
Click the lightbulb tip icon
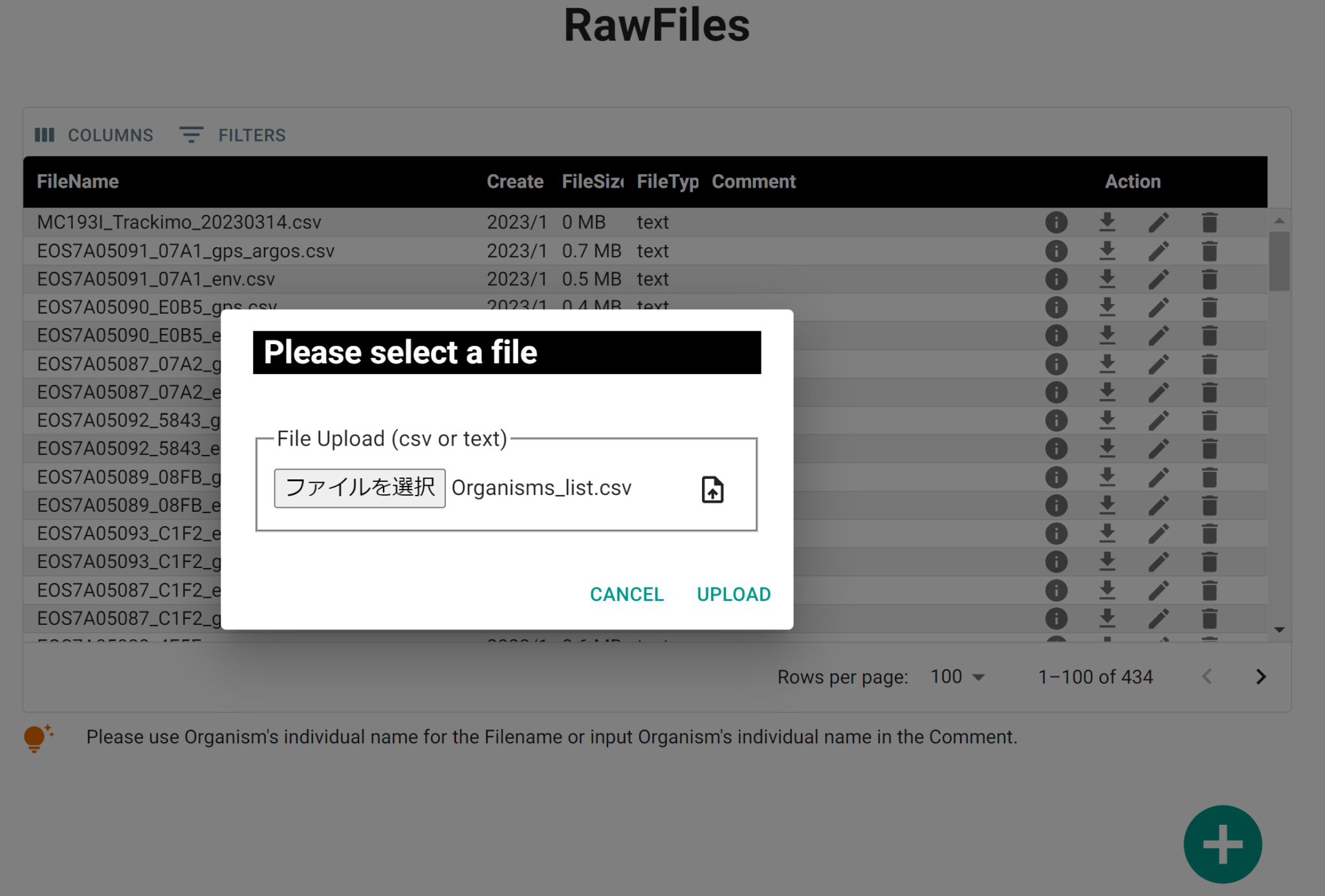click(37, 737)
